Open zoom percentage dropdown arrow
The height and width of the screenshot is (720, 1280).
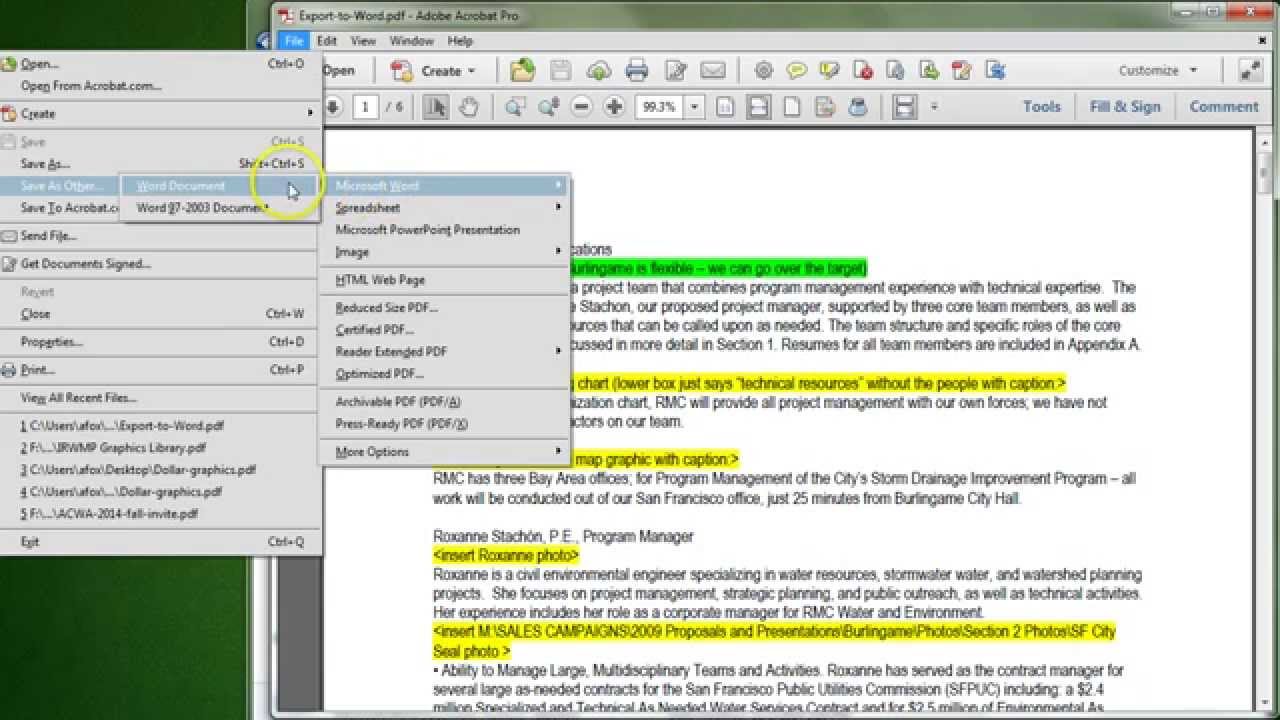point(694,106)
